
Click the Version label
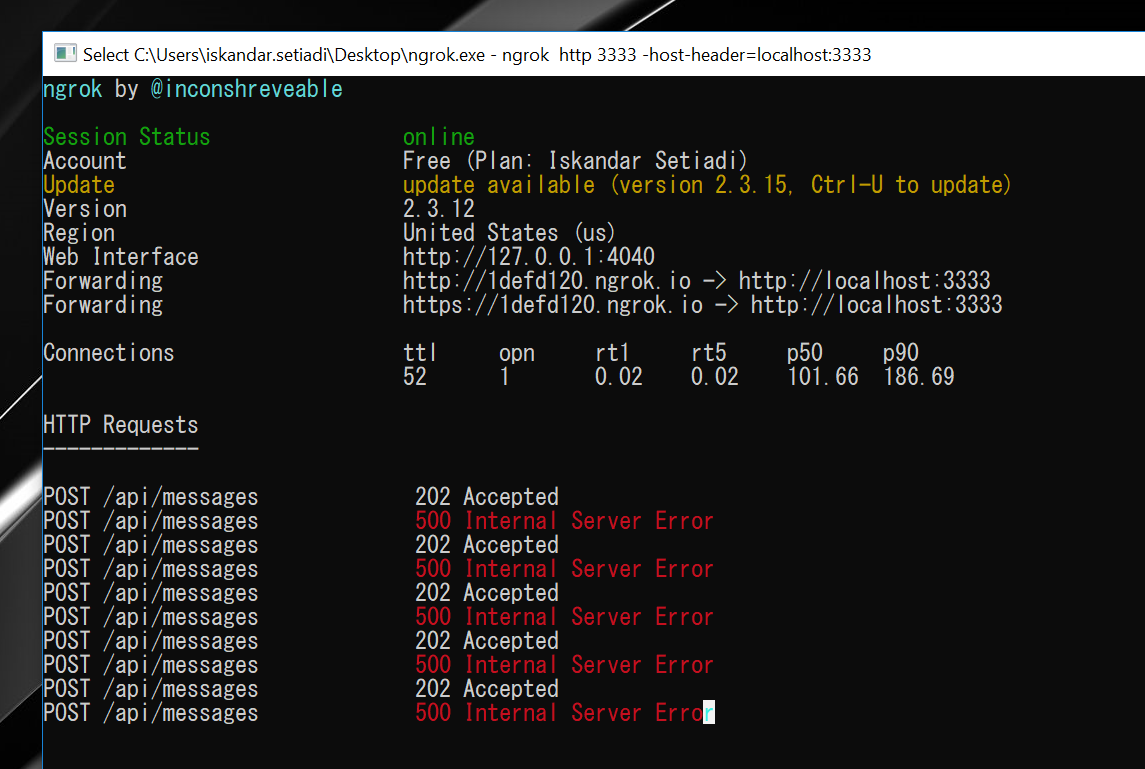pos(85,209)
